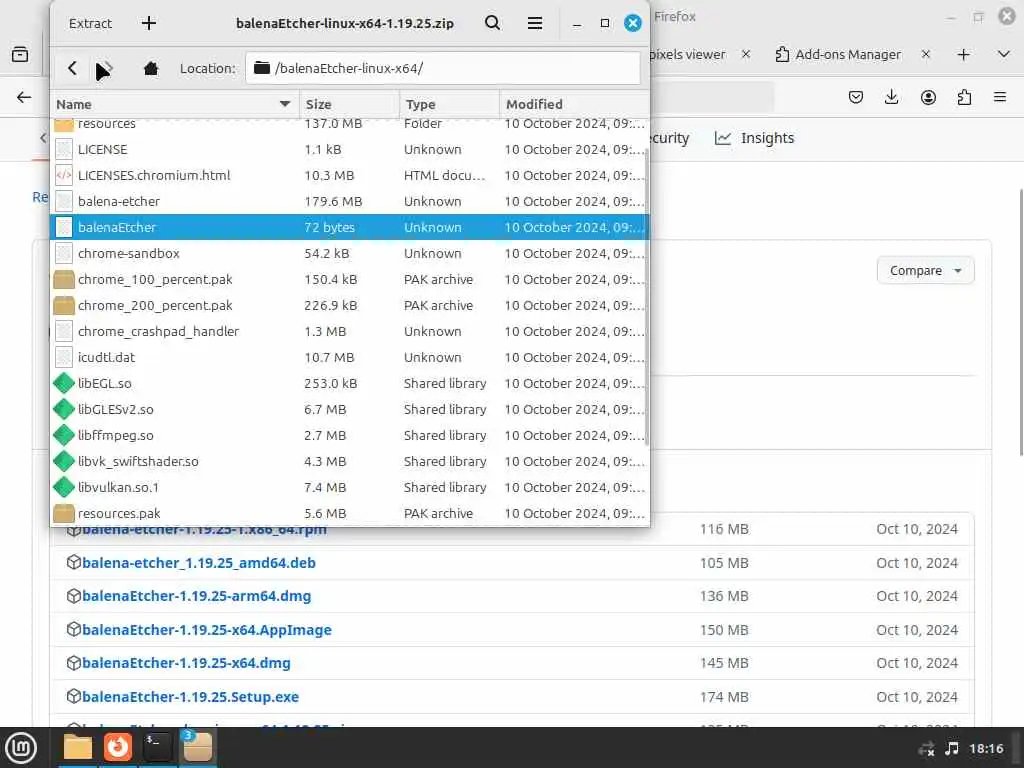Open the Firefox extensions icon
The height and width of the screenshot is (768, 1024).
click(x=964, y=97)
